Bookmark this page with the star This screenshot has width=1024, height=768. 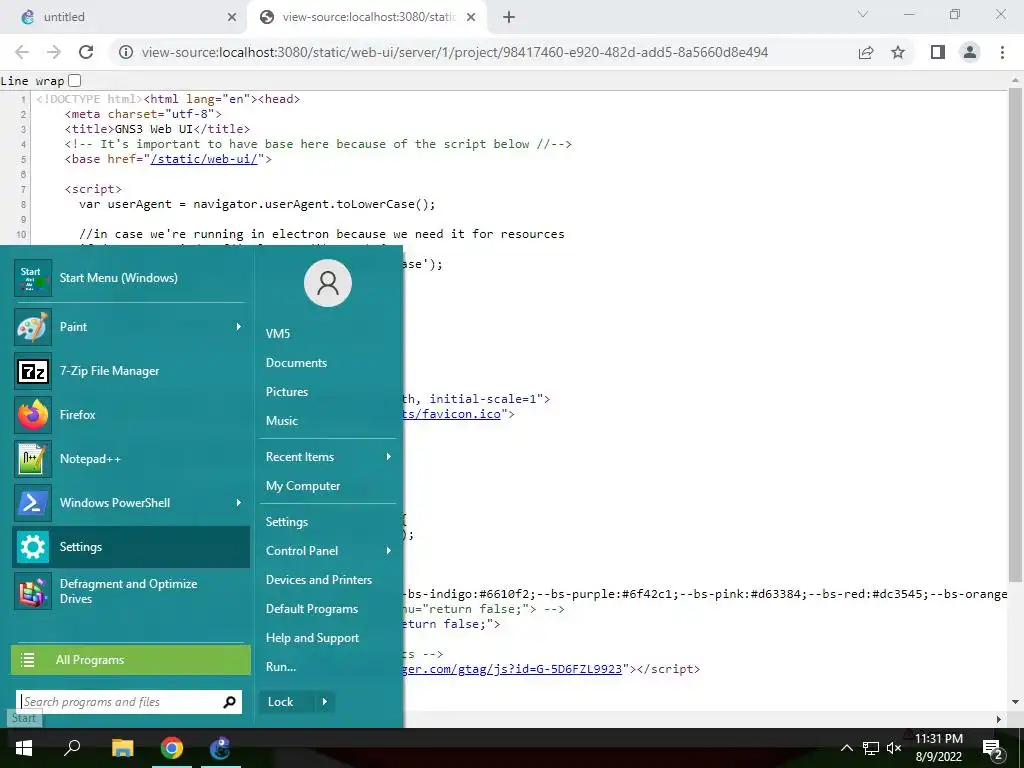(x=898, y=52)
